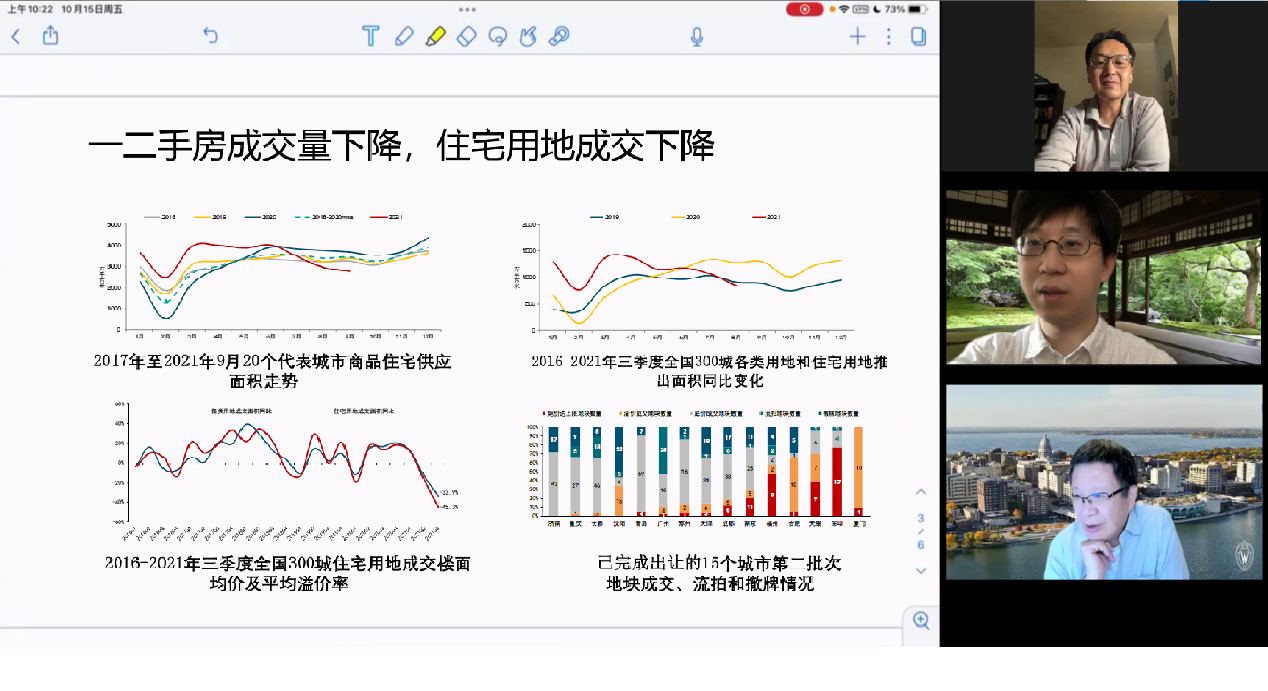This screenshot has width=1268, height=691.
Task: Toggle the page zoom magnifier
Action: point(919,620)
